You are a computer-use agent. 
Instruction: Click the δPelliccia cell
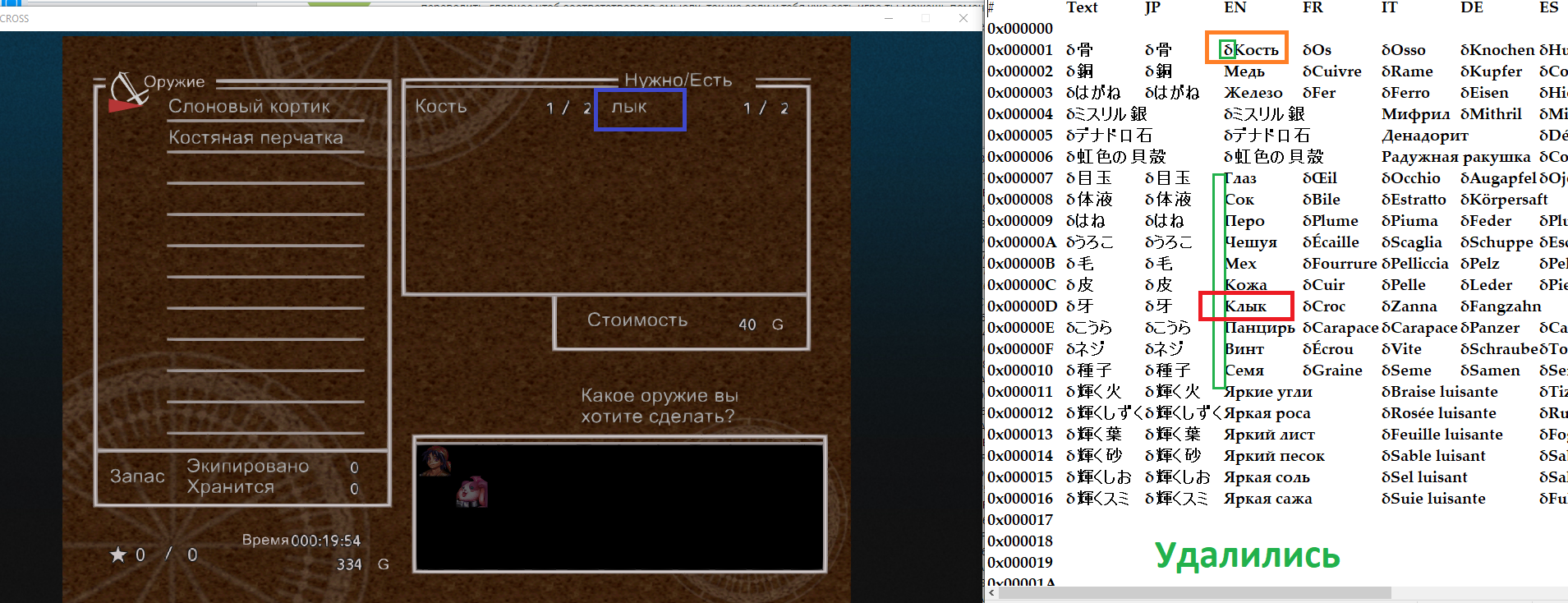point(1415,264)
